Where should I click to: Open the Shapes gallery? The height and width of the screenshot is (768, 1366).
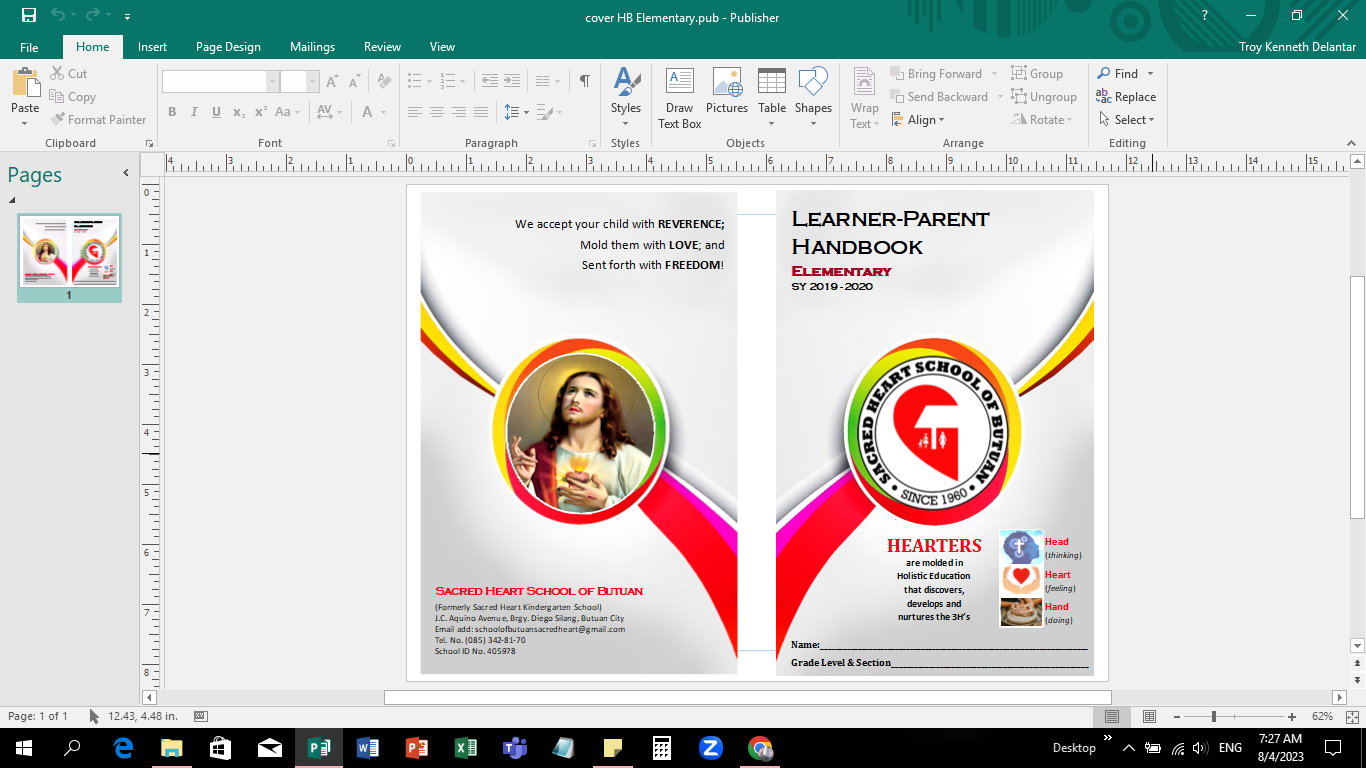tap(813, 98)
